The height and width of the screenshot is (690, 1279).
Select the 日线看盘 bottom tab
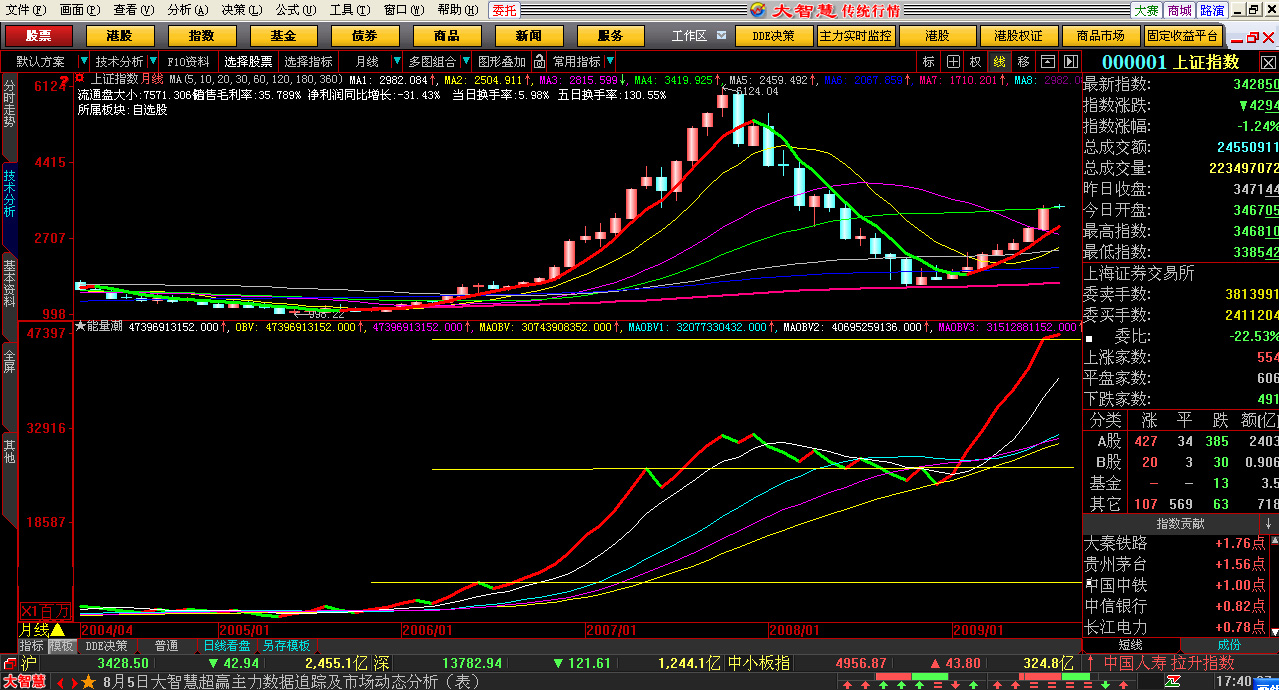(227, 647)
